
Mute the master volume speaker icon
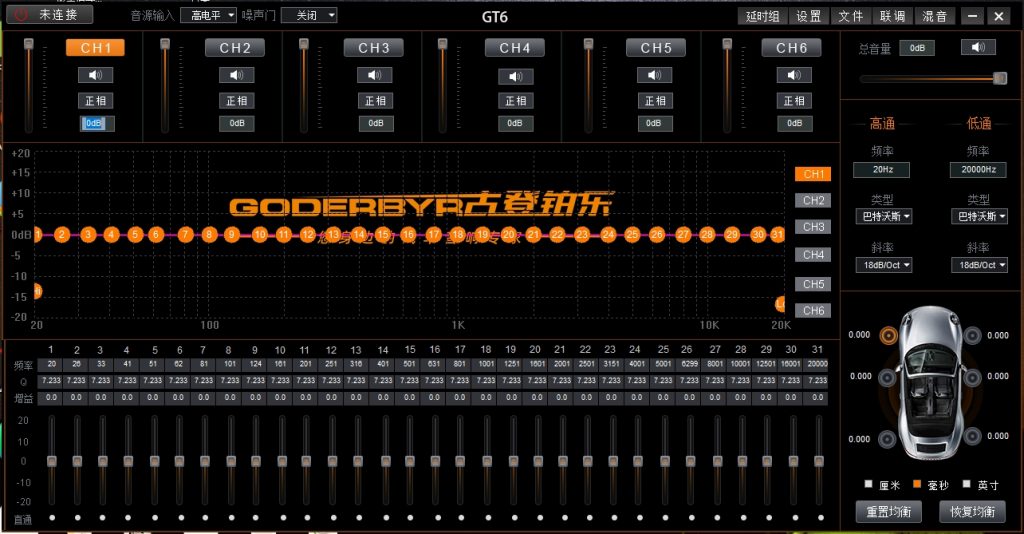978,47
